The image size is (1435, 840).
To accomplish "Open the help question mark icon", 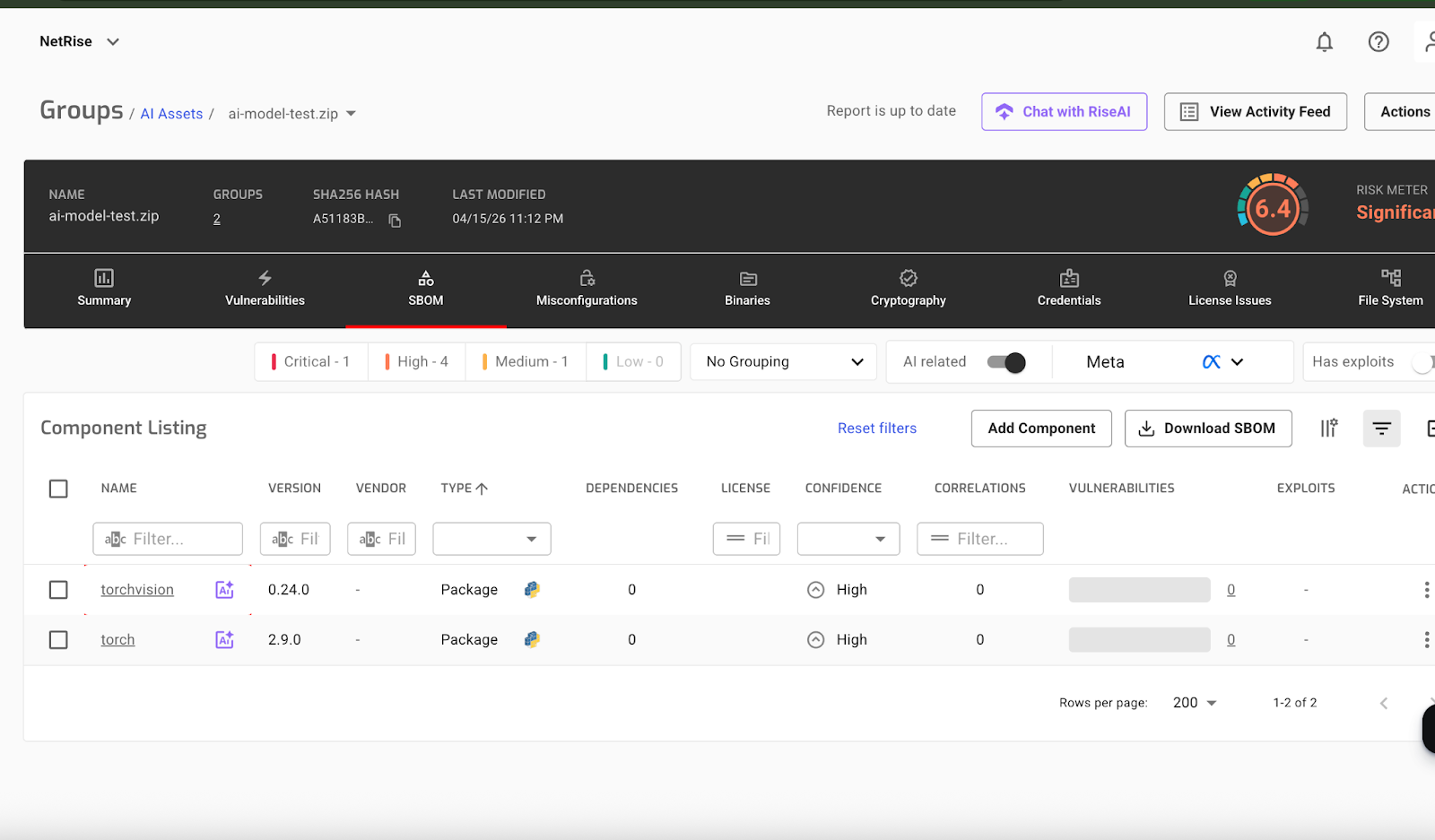I will pyautogui.click(x=1378, y=42).
